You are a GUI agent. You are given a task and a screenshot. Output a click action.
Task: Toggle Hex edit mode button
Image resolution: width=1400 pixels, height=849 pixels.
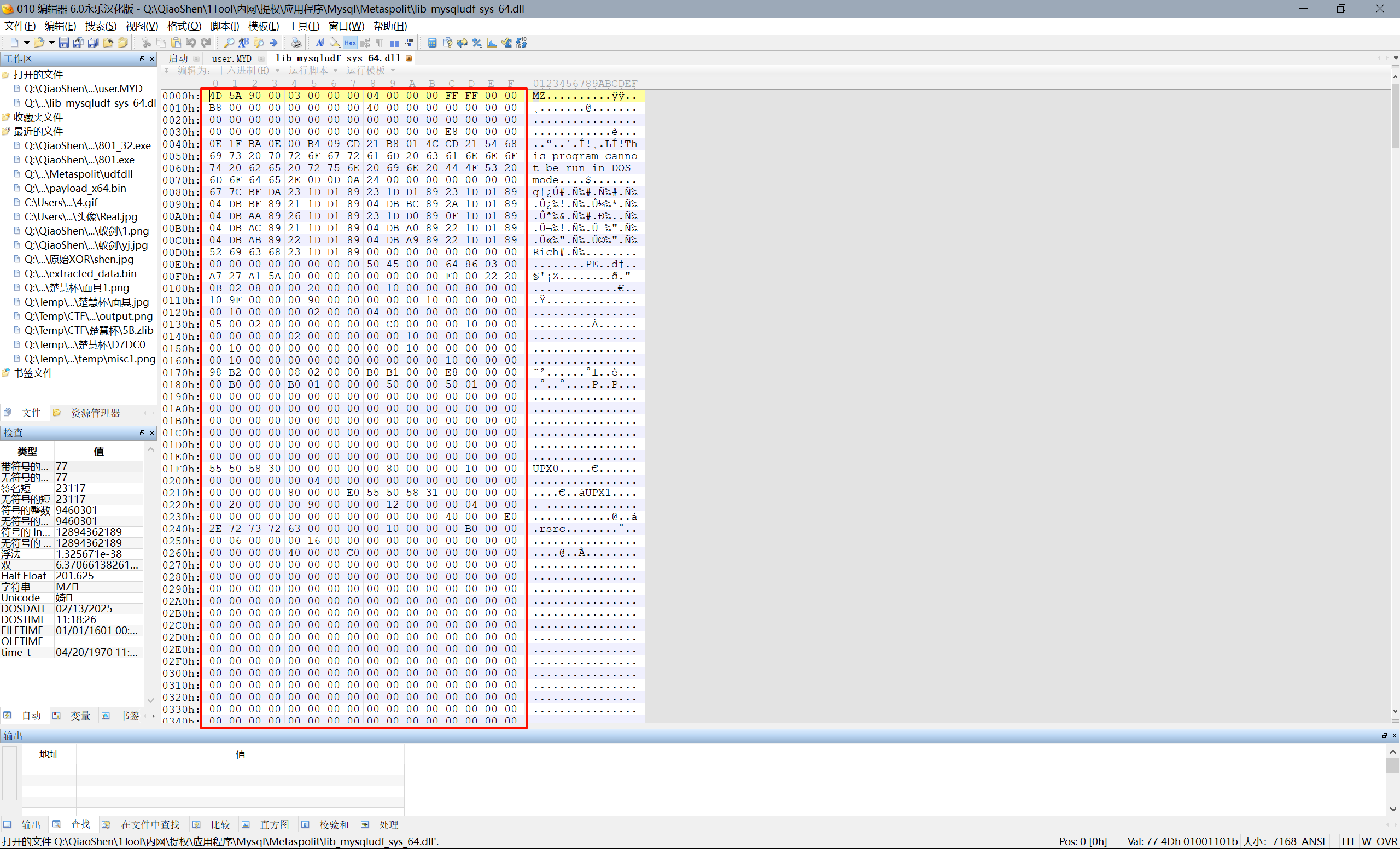(350, 43)
